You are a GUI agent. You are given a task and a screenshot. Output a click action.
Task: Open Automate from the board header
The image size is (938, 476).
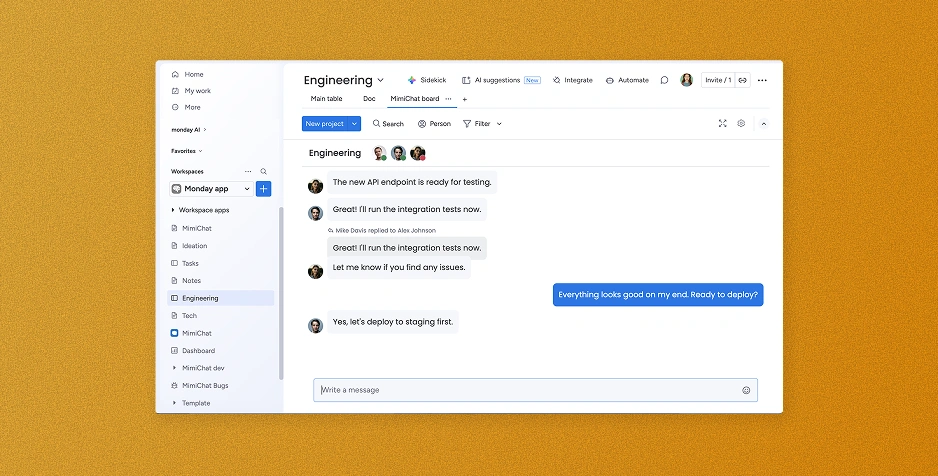[610, 80]
